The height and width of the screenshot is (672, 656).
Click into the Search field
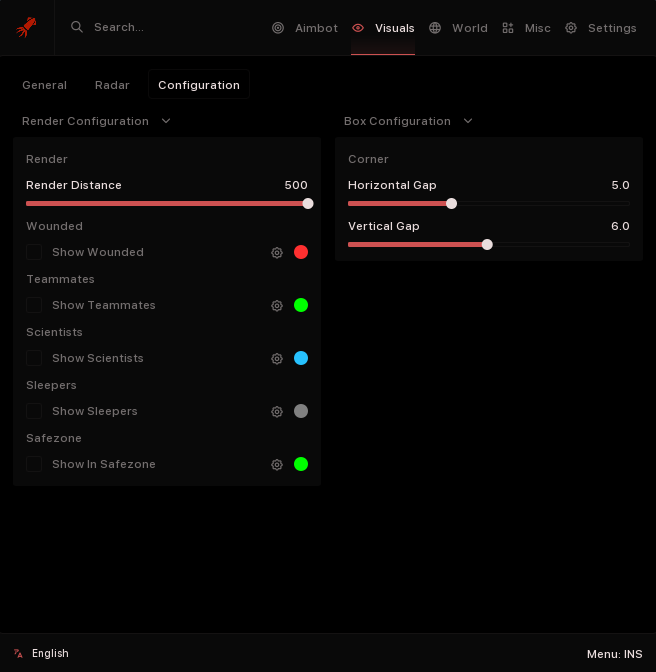[x=160, y=27]
